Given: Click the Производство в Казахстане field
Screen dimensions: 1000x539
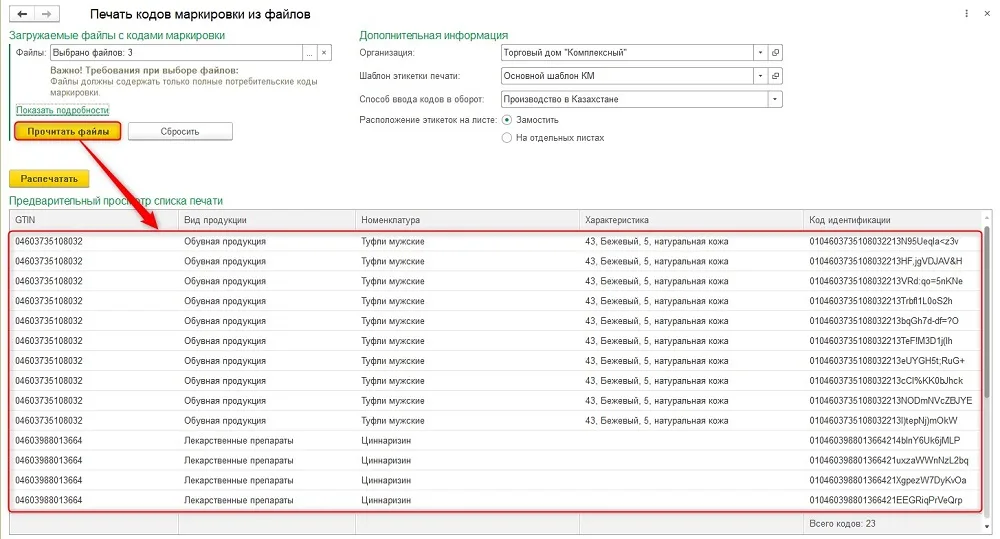Looking at the screenshot, I should pyautogui.click(x=635, y=100).
